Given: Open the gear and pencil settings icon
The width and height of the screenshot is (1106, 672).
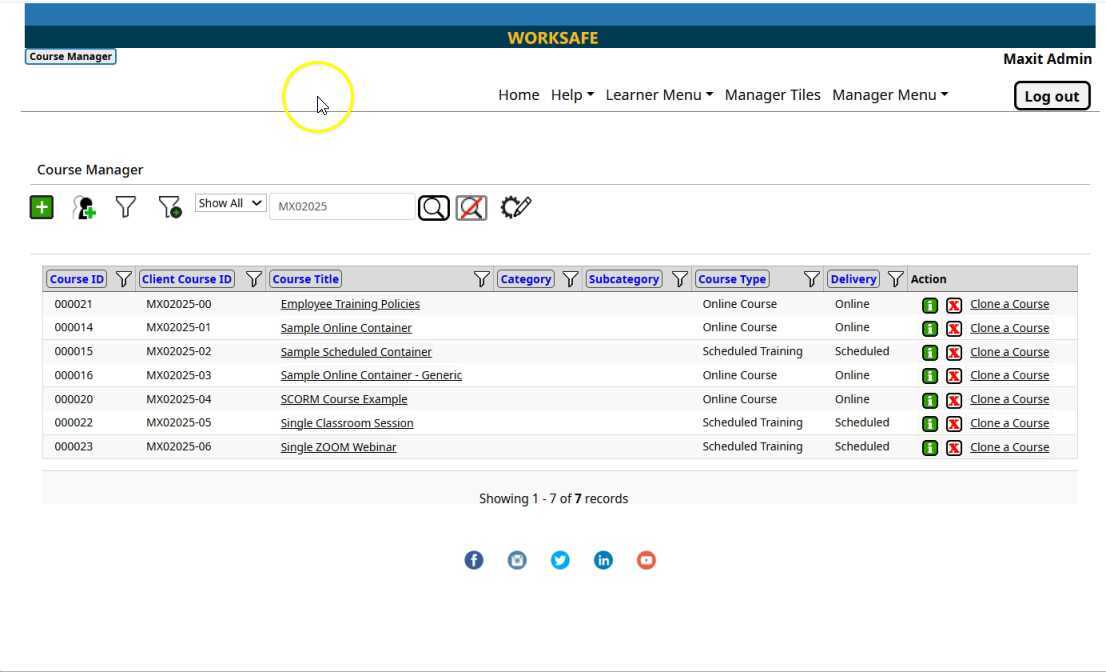Looking at the screenshot, I should coord(515,207).
